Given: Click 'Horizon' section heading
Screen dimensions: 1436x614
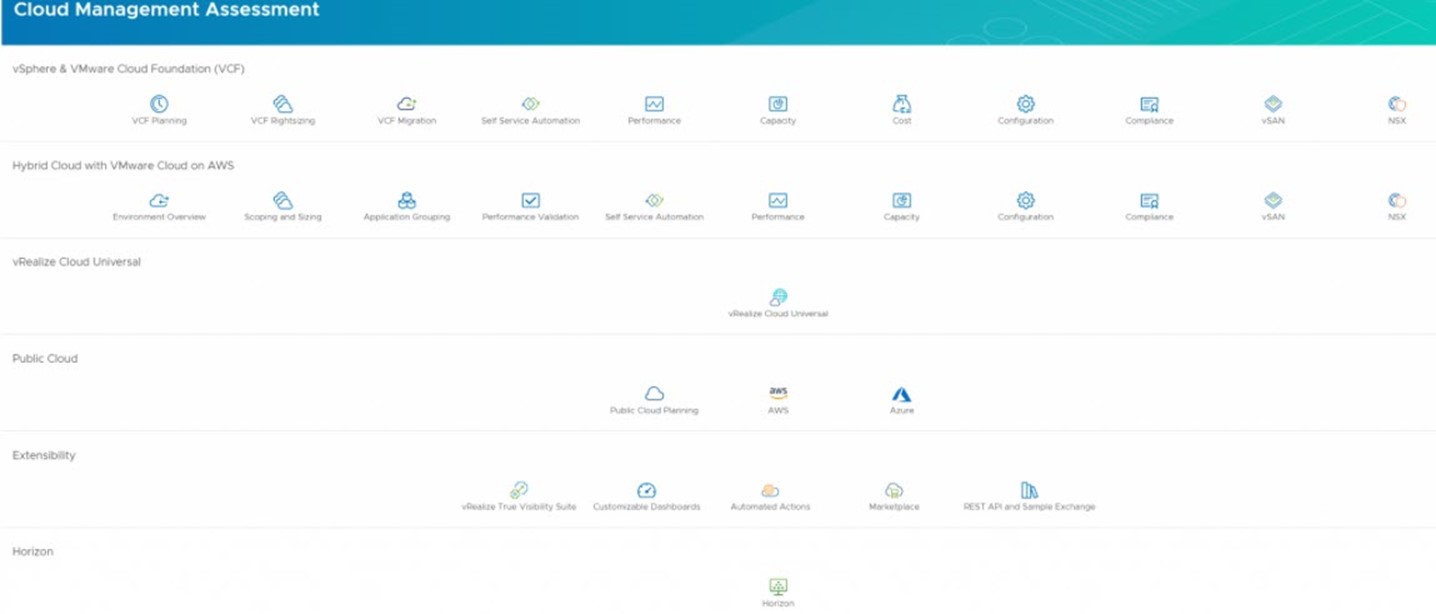Looking at the screenshot, I should 33,551.
